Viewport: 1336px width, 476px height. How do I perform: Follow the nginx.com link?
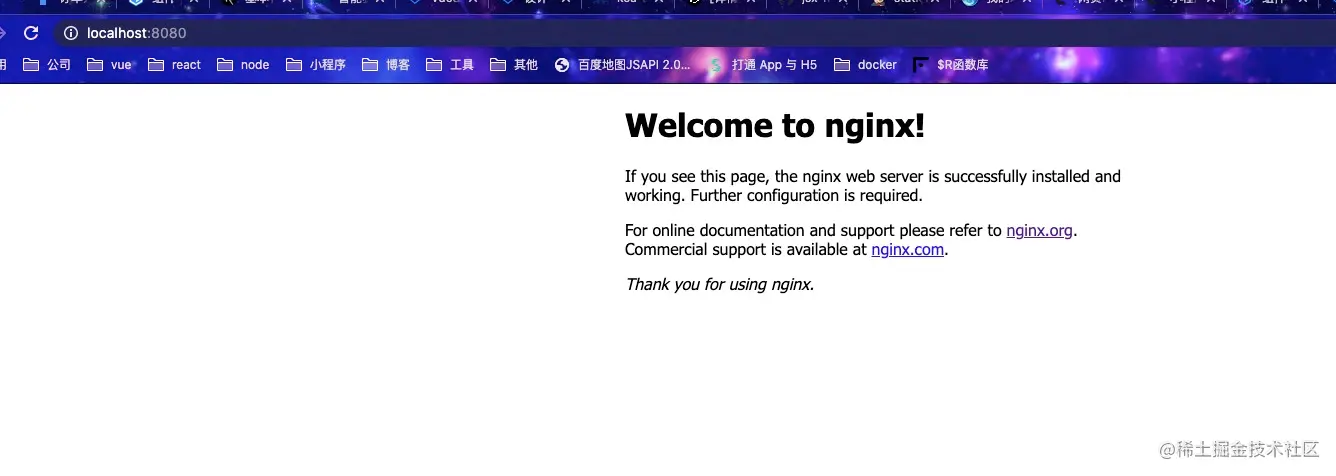click(x=907, y=250)
